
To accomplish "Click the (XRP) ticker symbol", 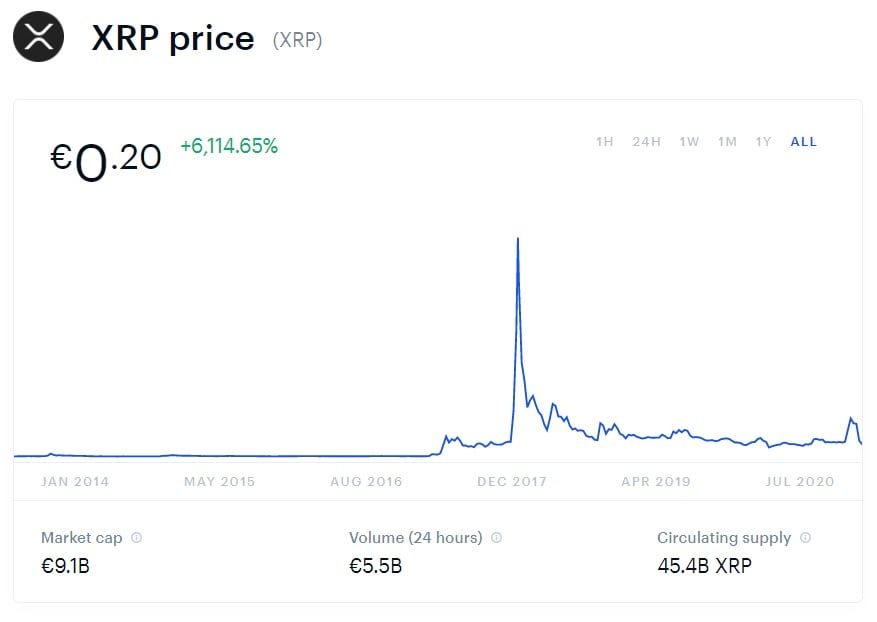I will pyautogui.click(x=297, y=41).
